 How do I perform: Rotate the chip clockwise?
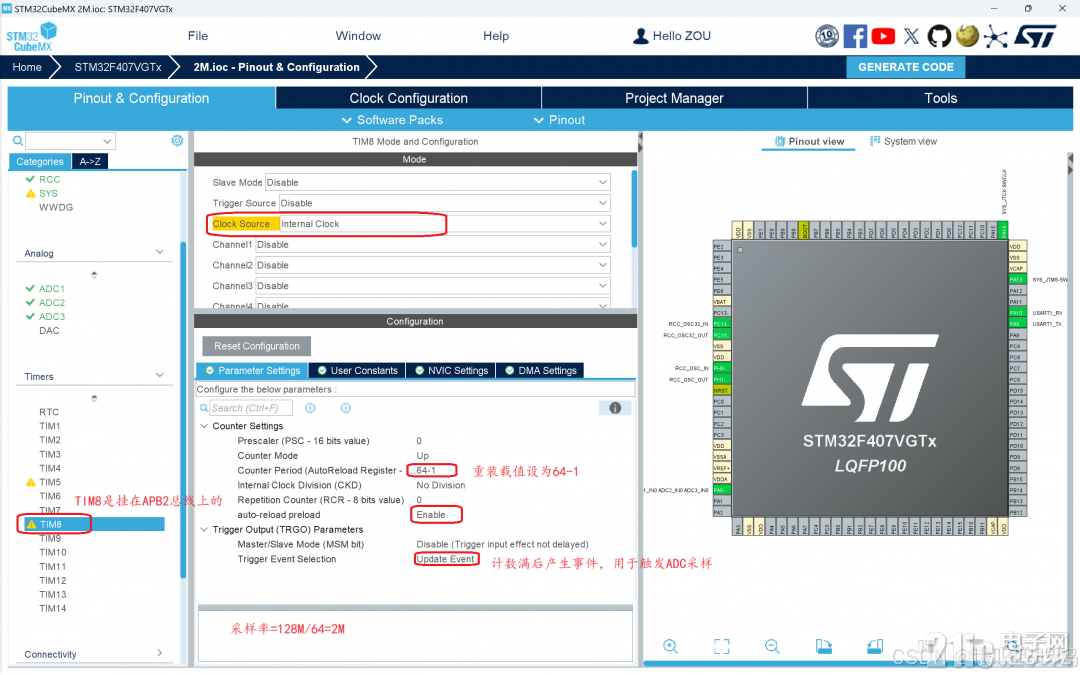tap(824, 646)
